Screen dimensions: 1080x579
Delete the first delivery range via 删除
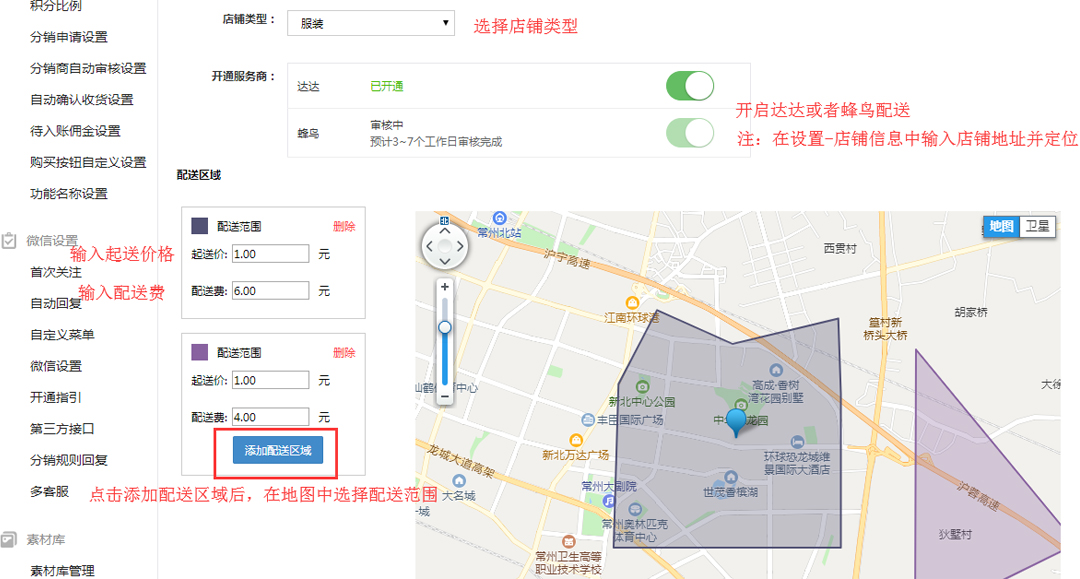(x=344, y=226)
